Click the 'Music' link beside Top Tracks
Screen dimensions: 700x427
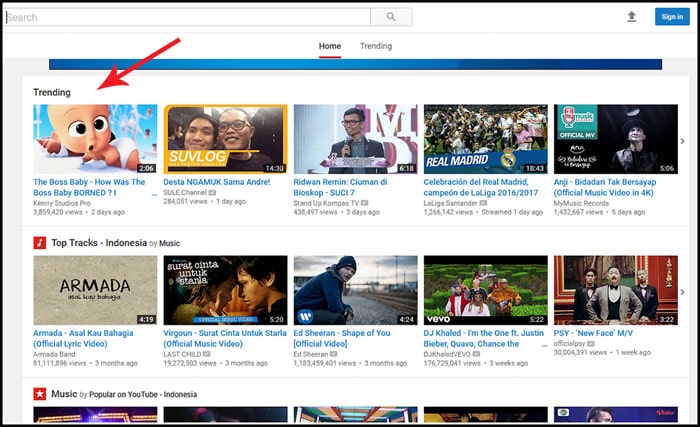170,243
